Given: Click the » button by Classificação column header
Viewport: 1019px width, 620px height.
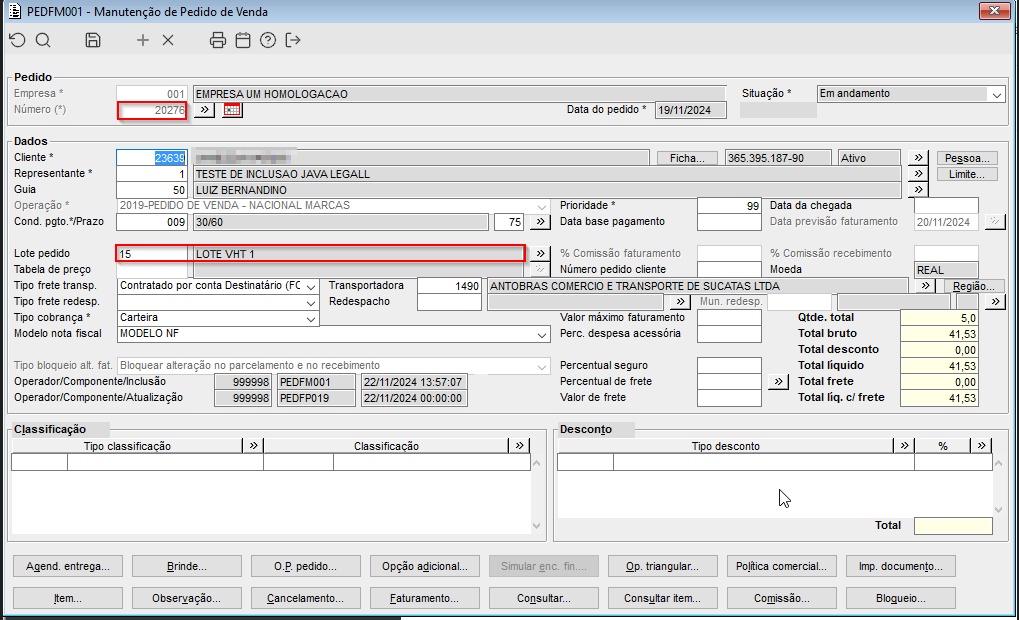Looking at the screenshot, I should (519, 445).
